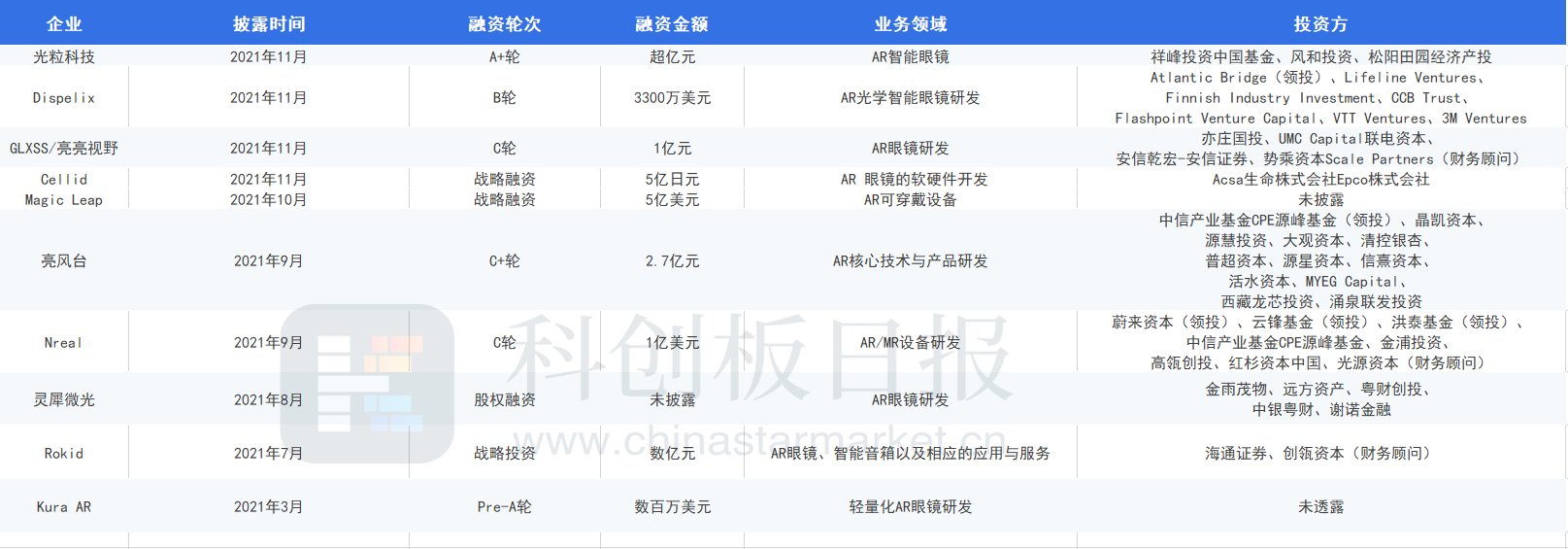1568x549 pixels.
Task: Click the Flashpoint Venture Capital investor line
Action: click(1320, 119)
